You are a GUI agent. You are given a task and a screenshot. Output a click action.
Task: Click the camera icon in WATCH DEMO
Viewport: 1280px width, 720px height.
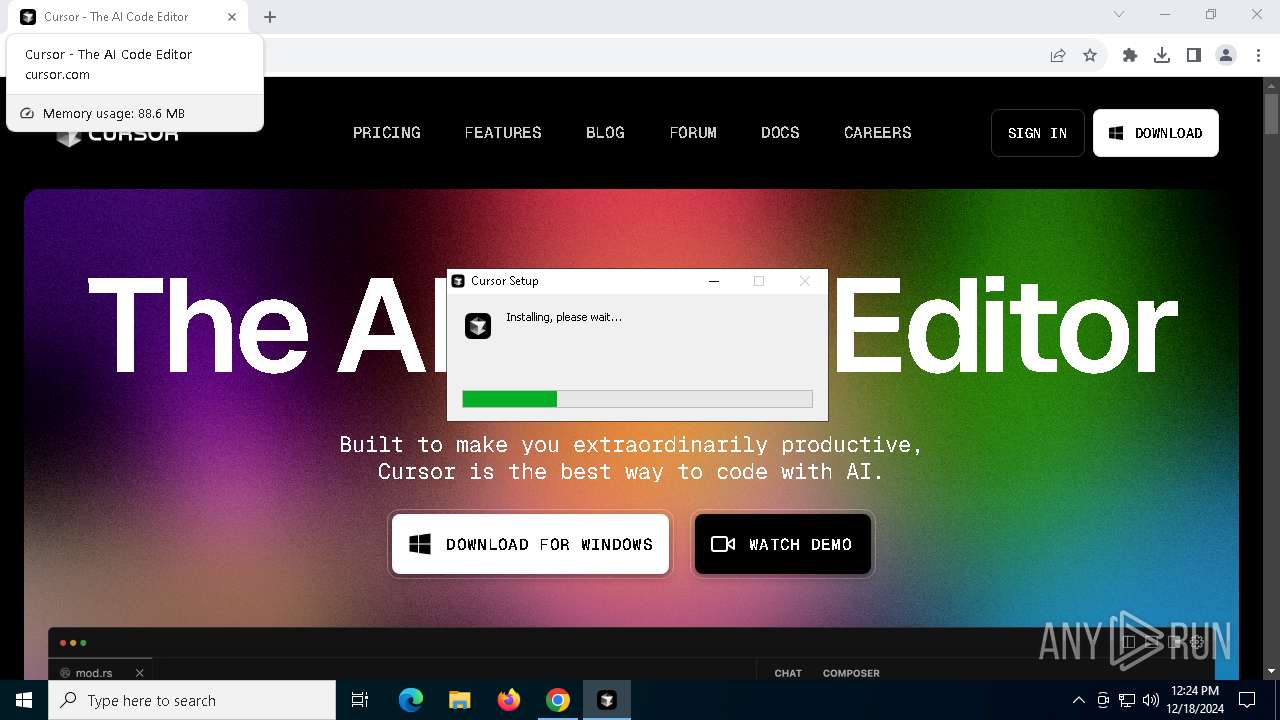pos(723,544)
